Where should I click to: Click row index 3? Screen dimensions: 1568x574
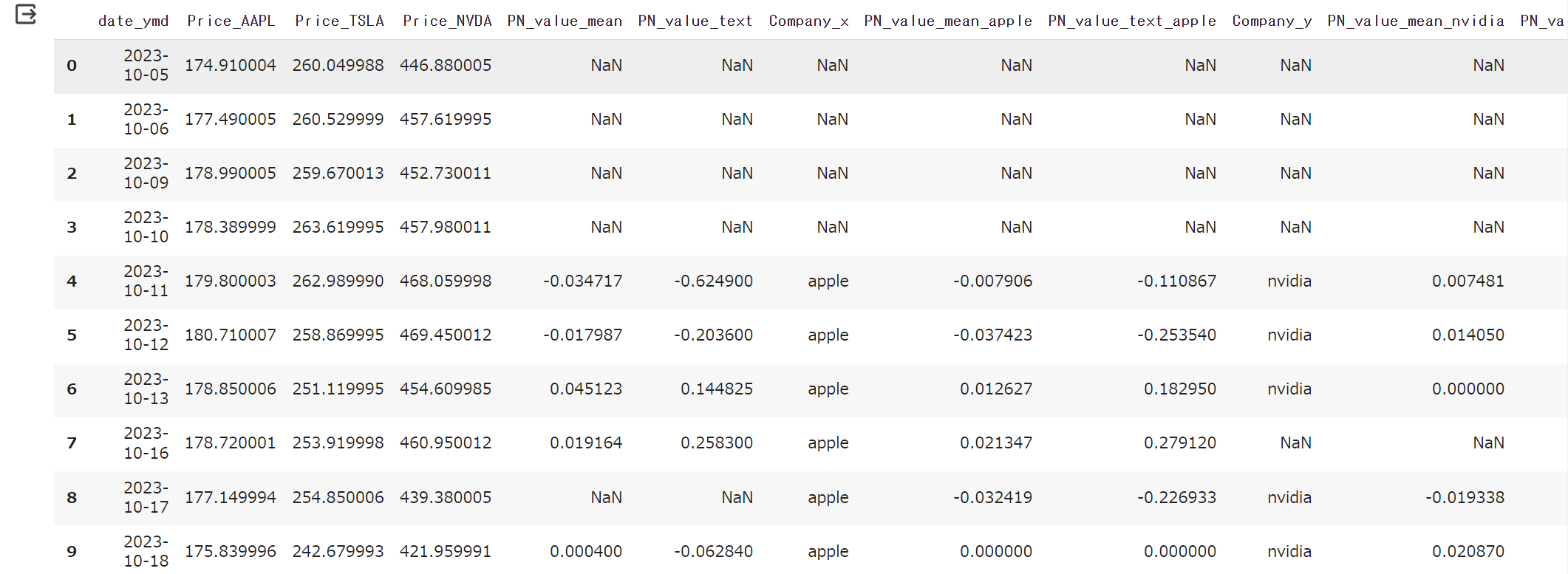coord(72,228)
